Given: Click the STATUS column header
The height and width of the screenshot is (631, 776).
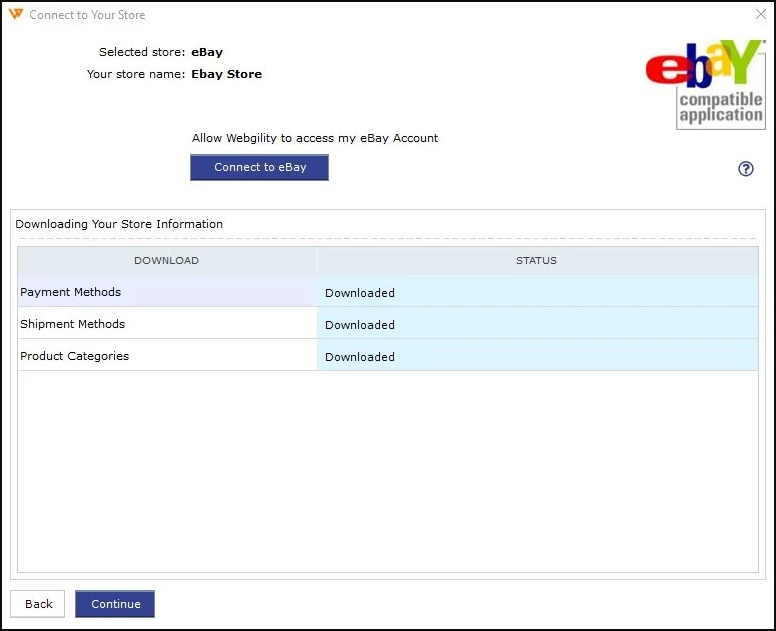Looking at the screenshot, I should point(536,261).
